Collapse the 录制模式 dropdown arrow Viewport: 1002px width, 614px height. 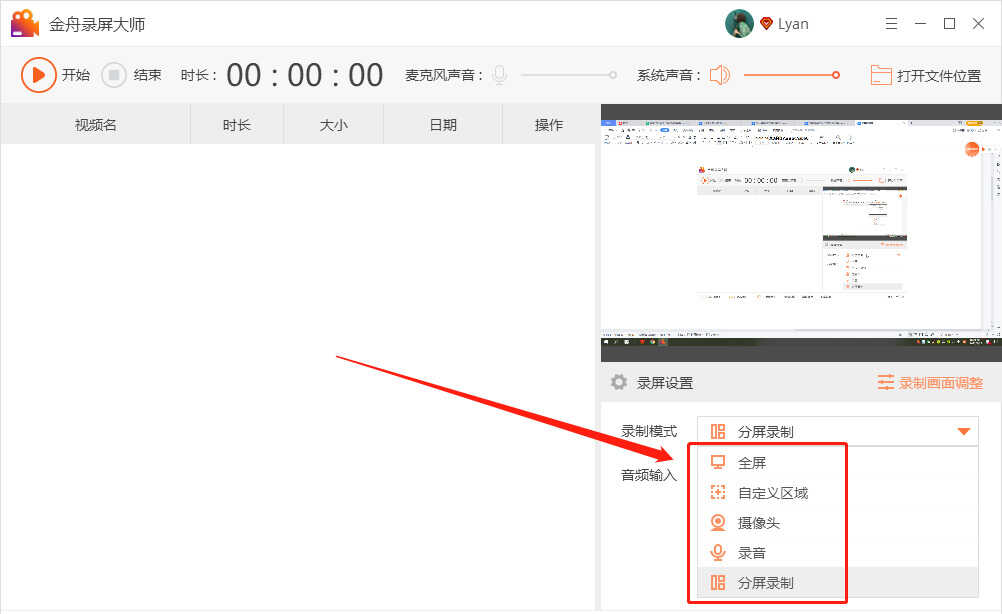(x=964, y=432)
